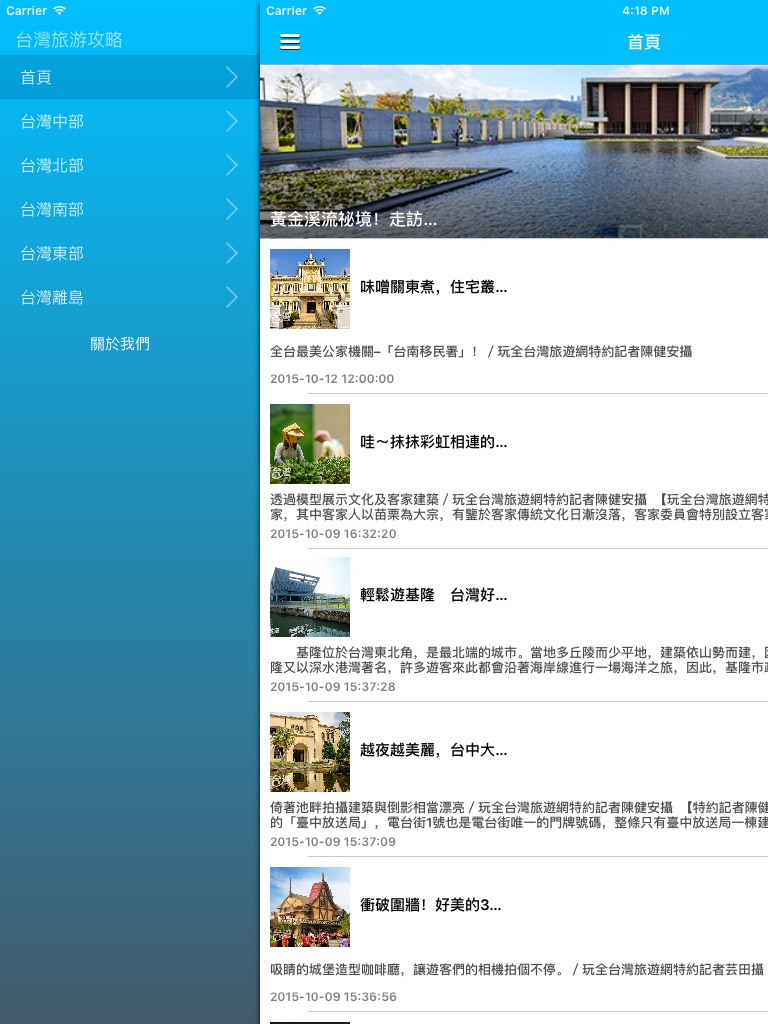
Task: Open the 黃金溪流祕境 banner image
Action: point(514,150)
